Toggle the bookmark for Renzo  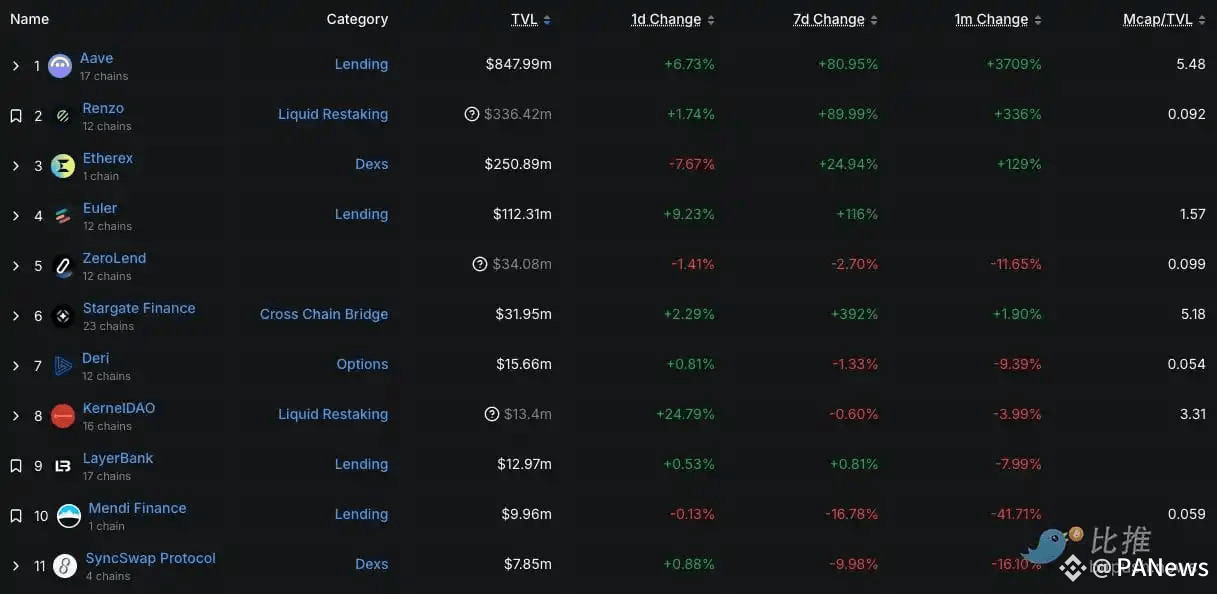click(16, 116)
